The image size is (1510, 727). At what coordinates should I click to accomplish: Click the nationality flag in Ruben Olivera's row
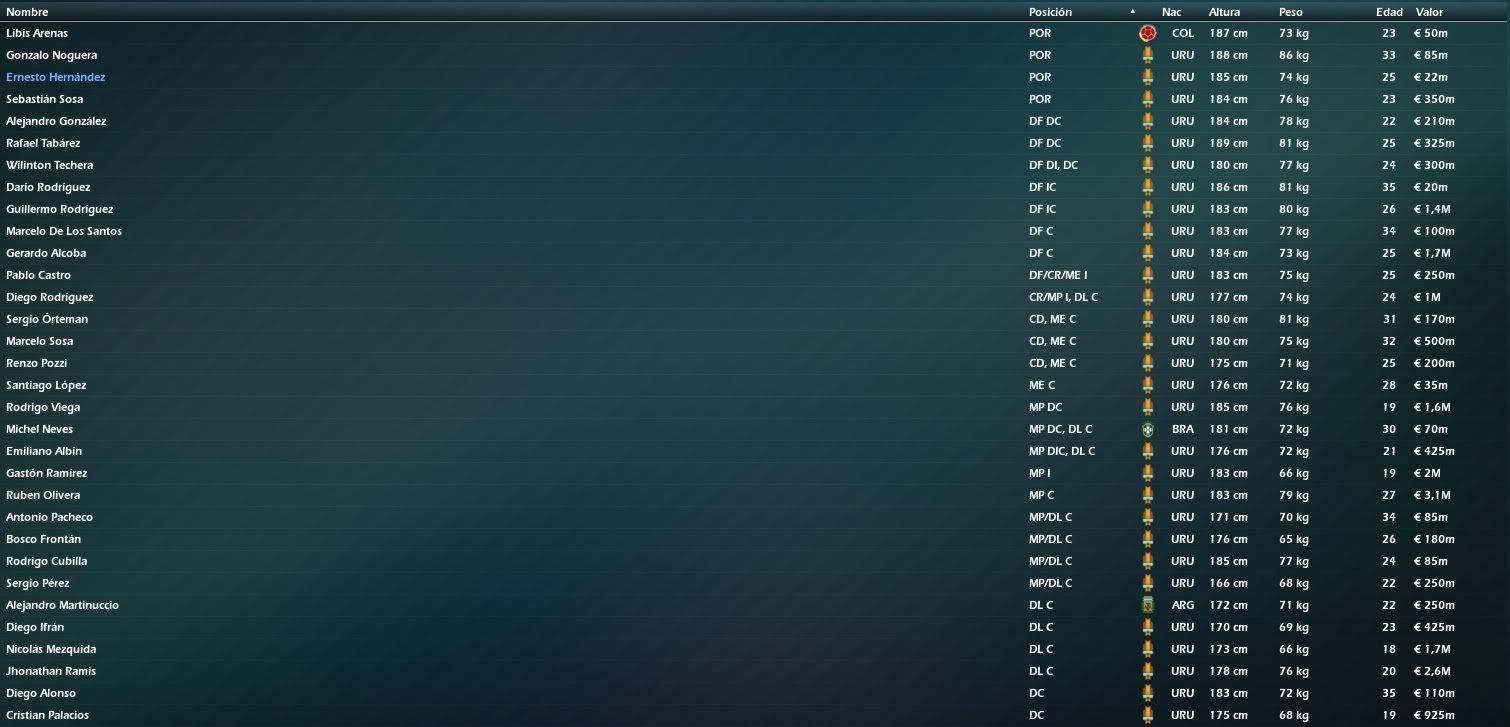tap(1147, 495)
